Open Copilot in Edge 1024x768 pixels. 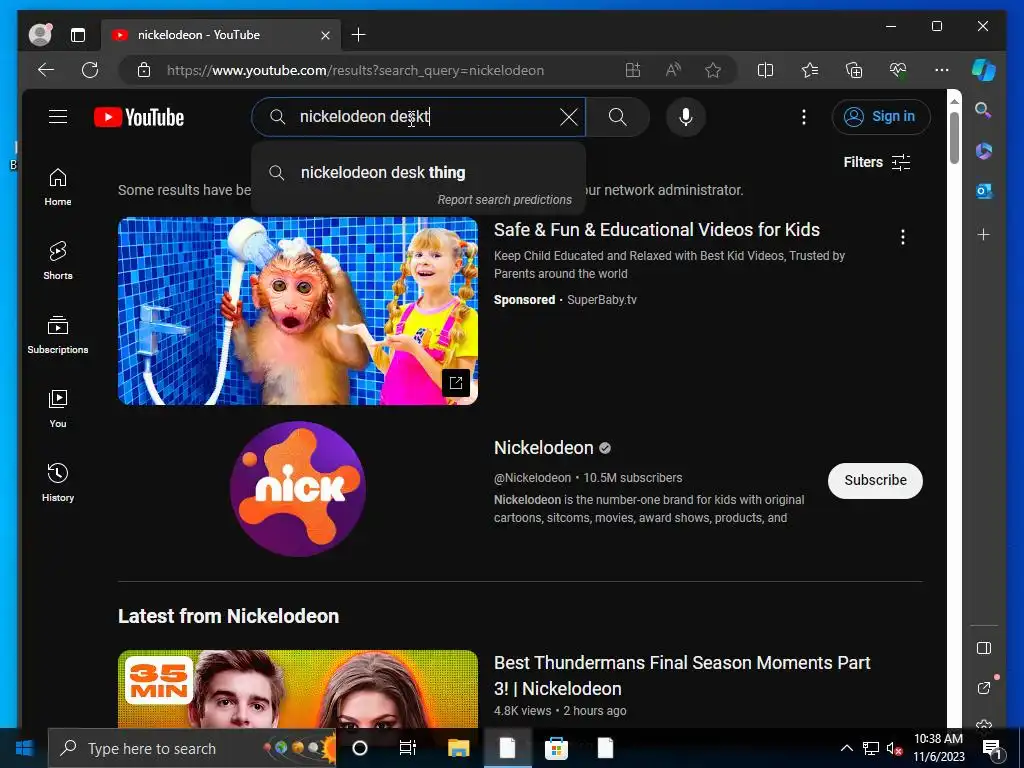coord(984,70)
